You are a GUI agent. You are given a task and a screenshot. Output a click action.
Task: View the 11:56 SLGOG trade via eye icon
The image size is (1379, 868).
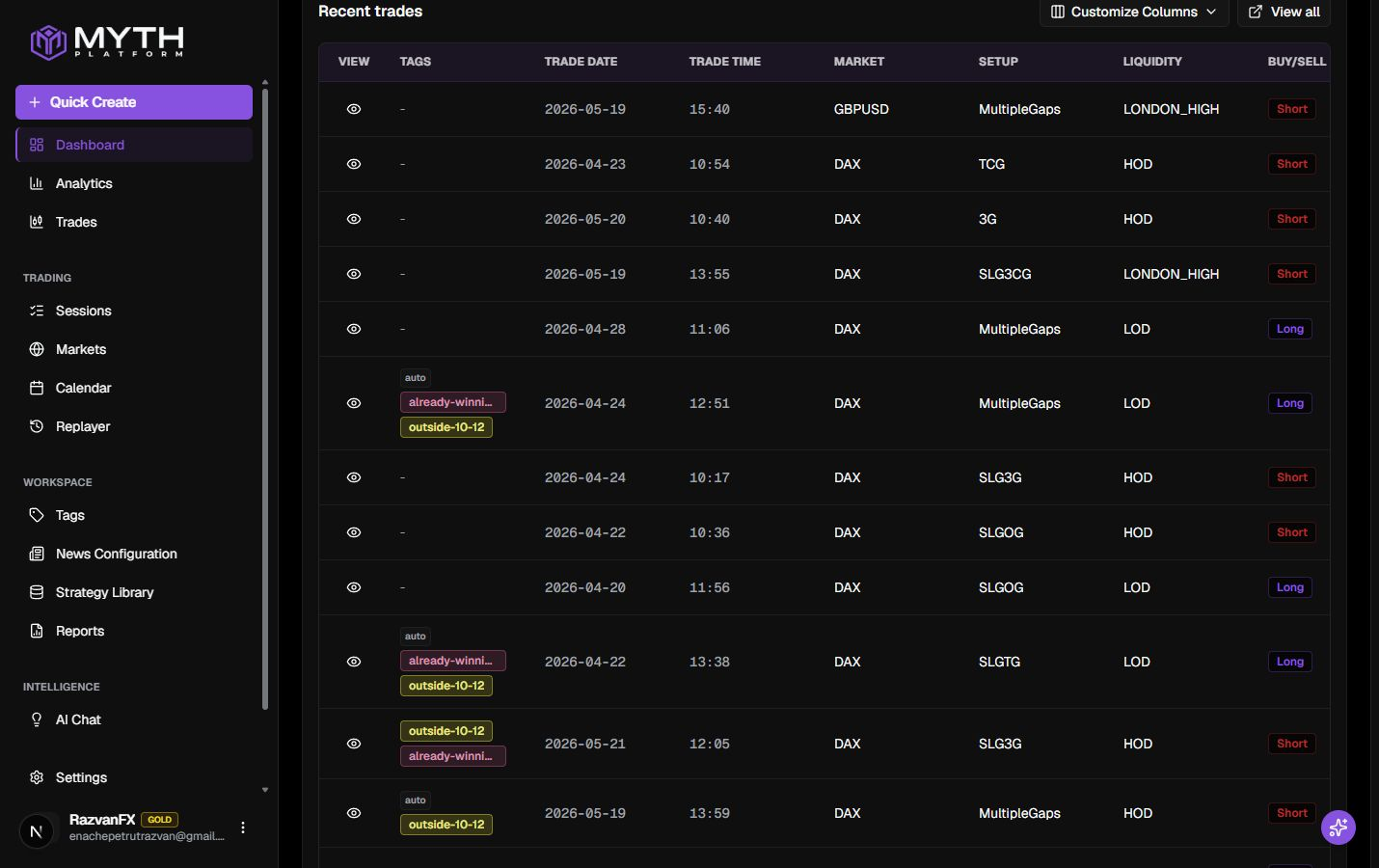354,587
